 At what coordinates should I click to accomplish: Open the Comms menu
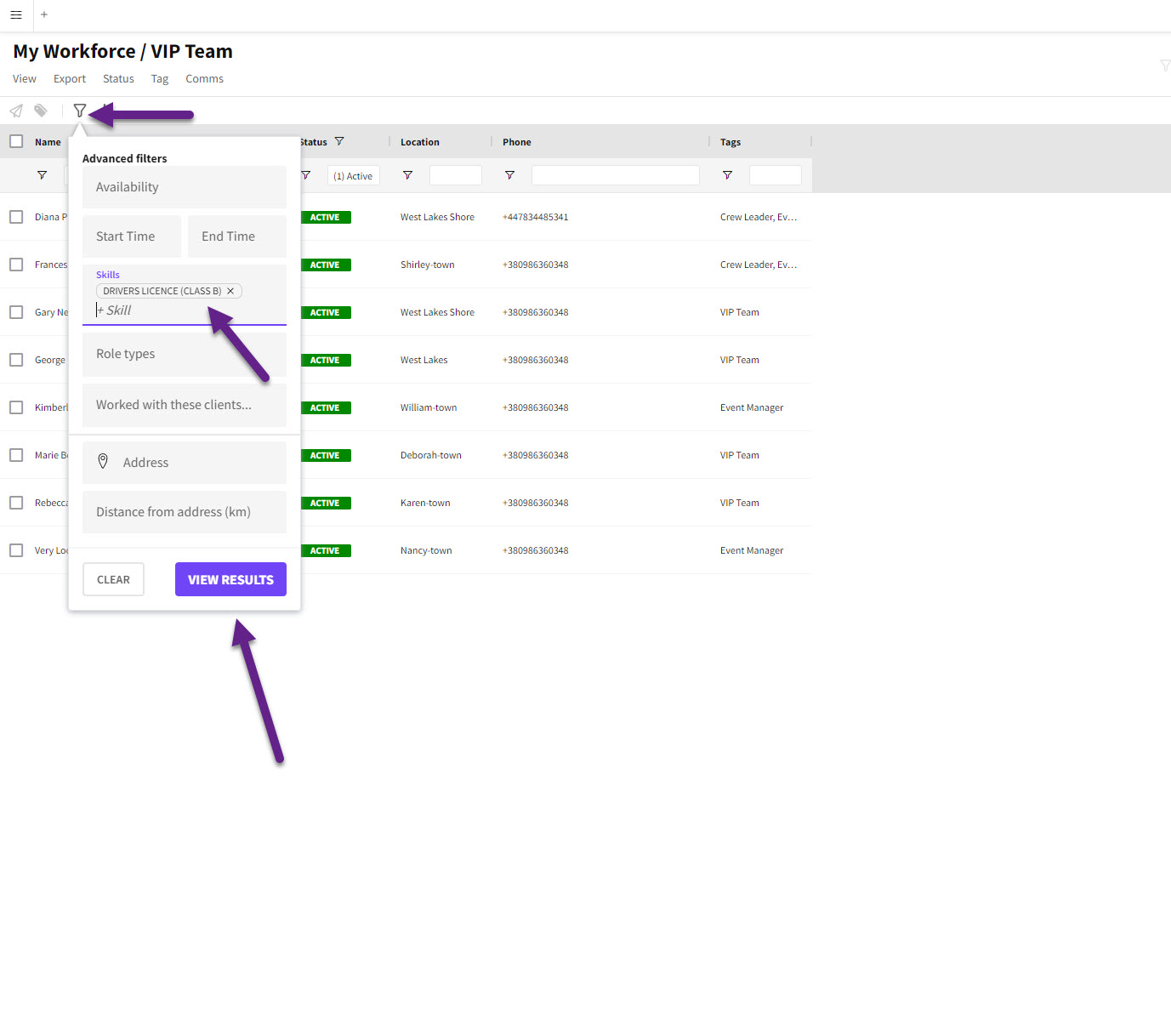pos(204,78)
